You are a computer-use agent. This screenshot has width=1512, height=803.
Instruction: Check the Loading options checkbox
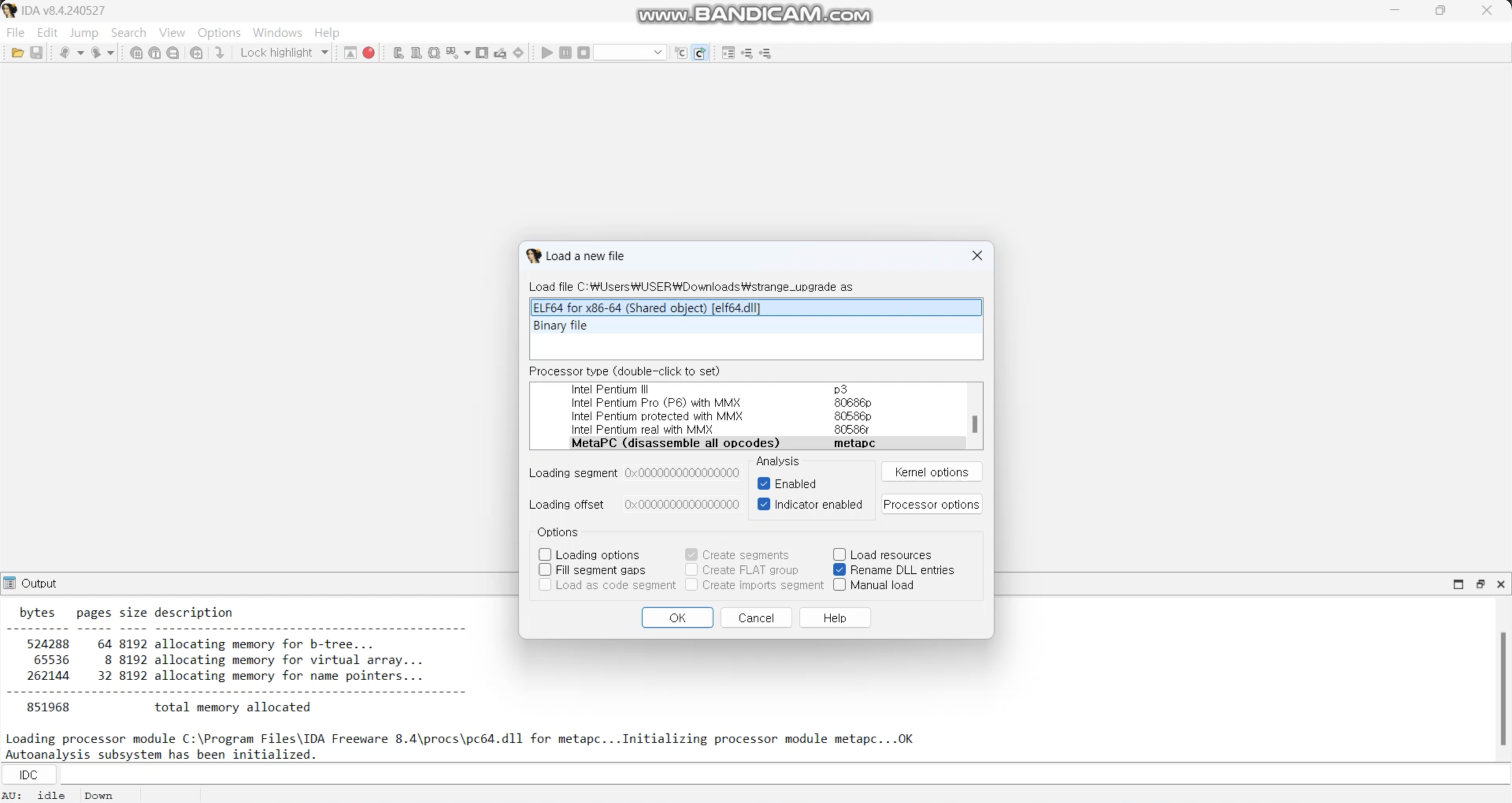(x=544, y=554)
